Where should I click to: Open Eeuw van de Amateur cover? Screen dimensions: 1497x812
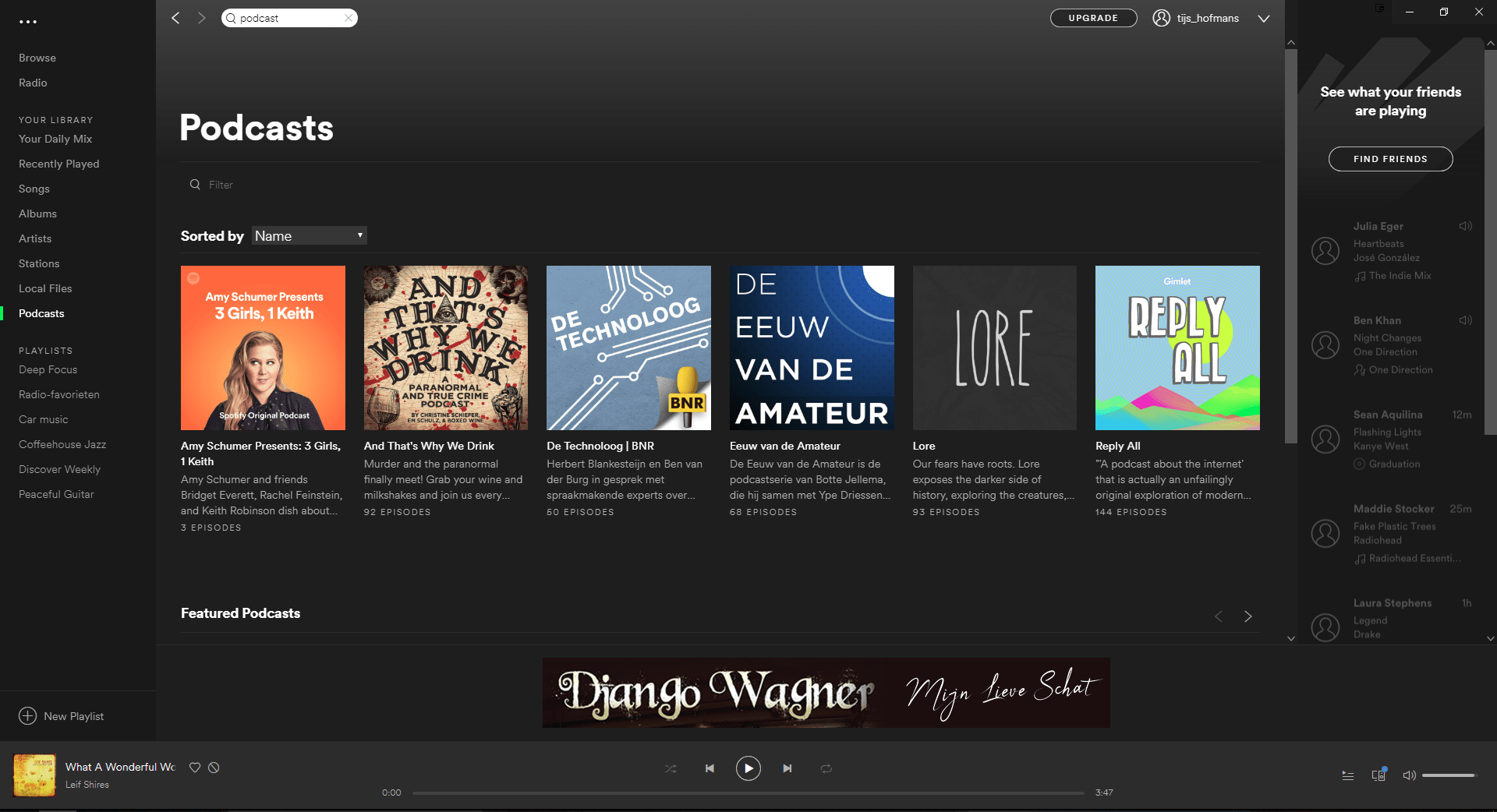click(812, 348)
